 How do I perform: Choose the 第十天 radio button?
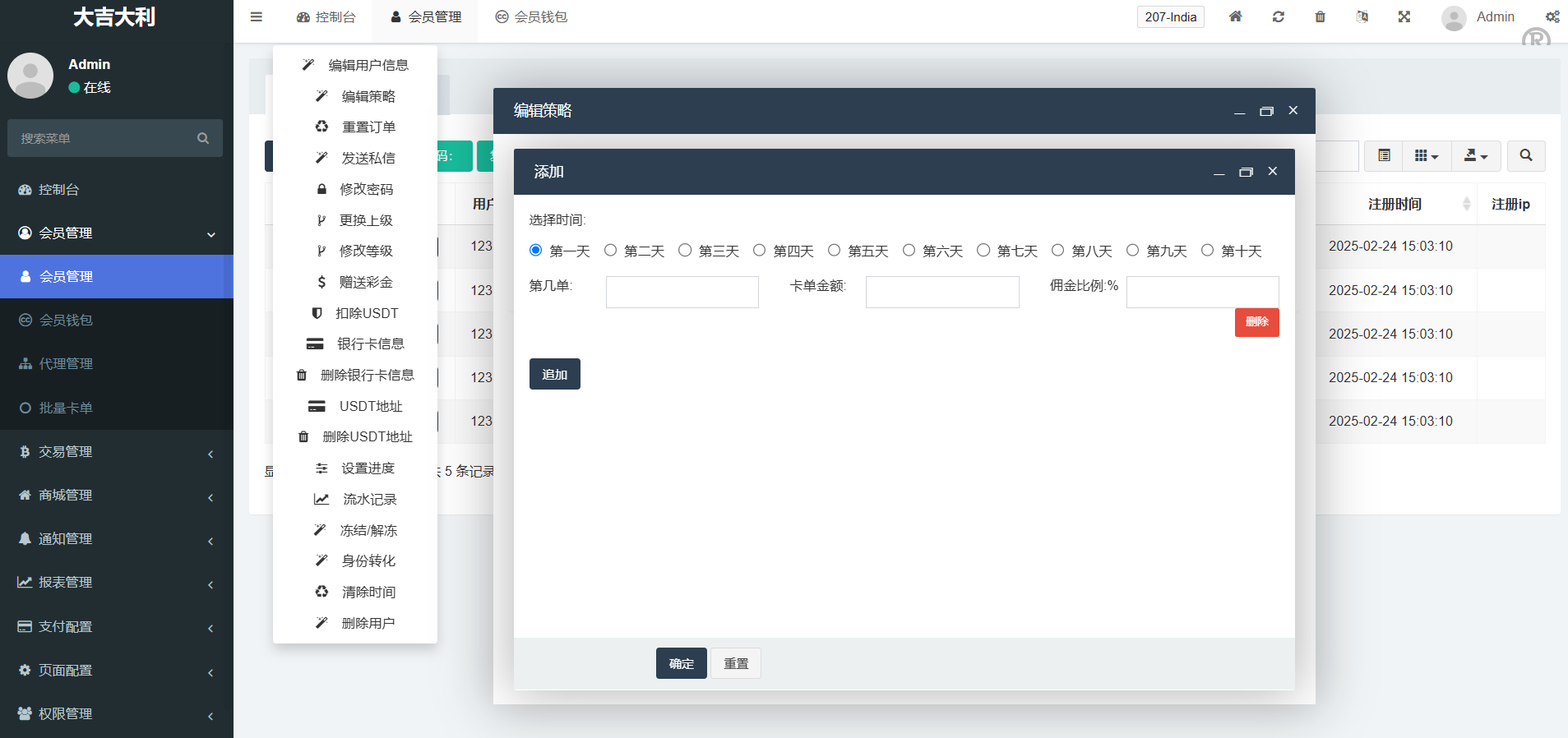pos(1207,250)
